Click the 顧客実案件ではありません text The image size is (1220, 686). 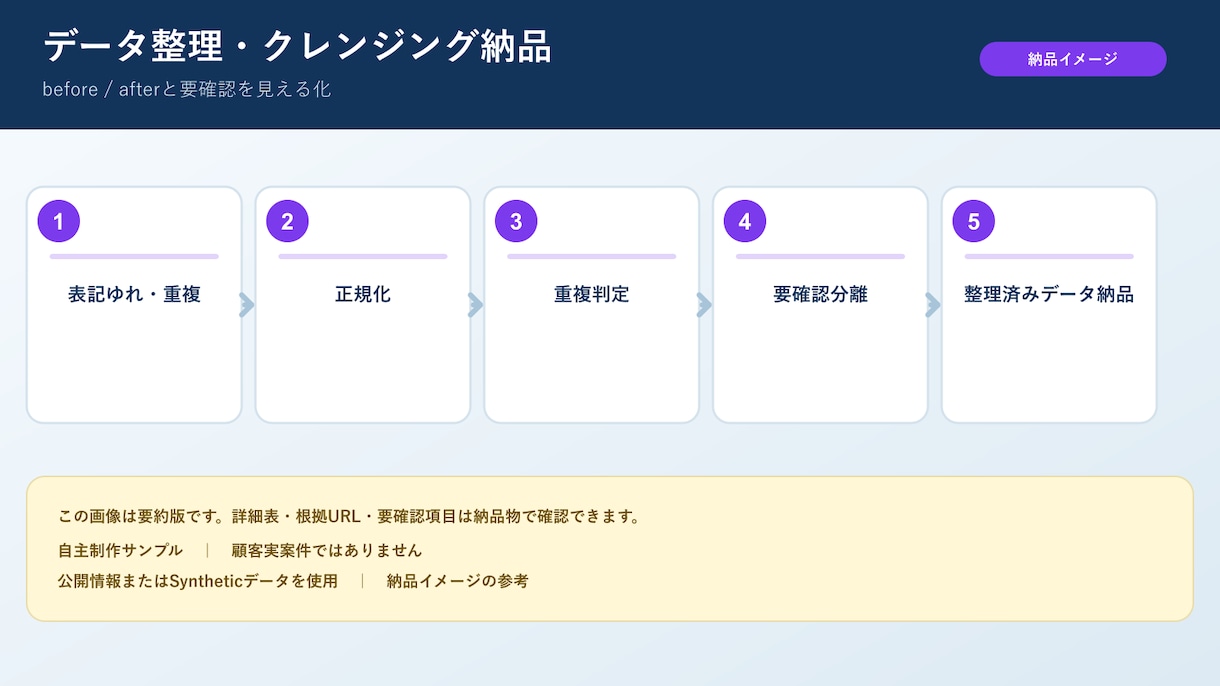coord(327,550)
